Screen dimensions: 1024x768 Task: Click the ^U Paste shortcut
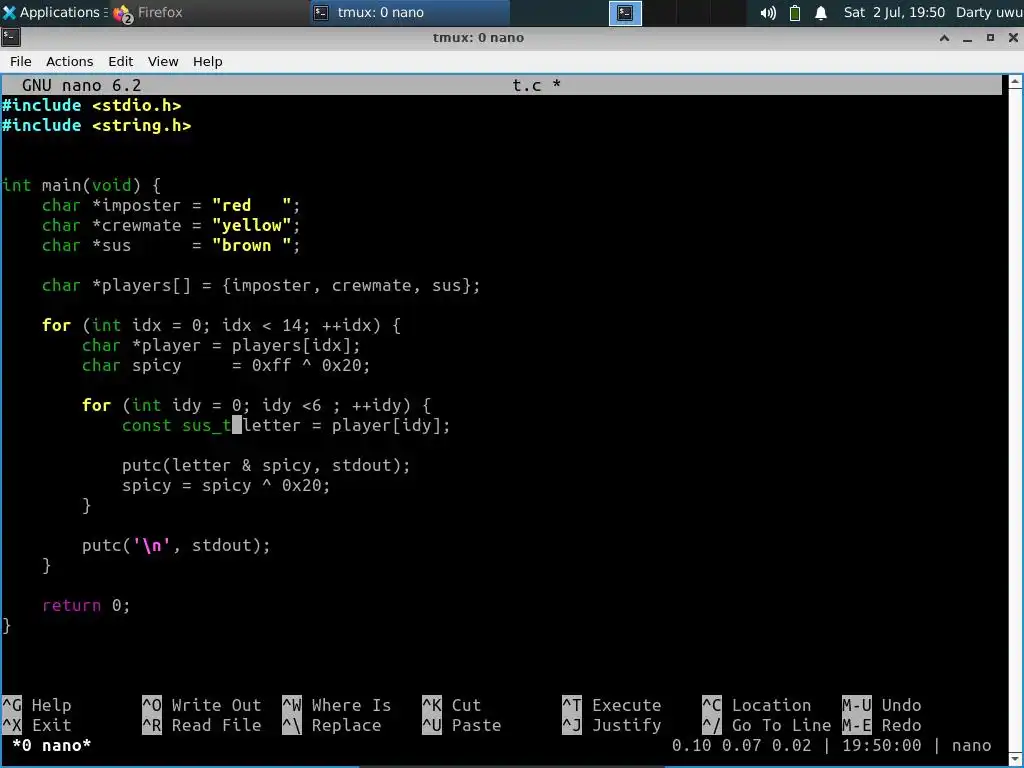pyautogui.click(x=462, y=725)
